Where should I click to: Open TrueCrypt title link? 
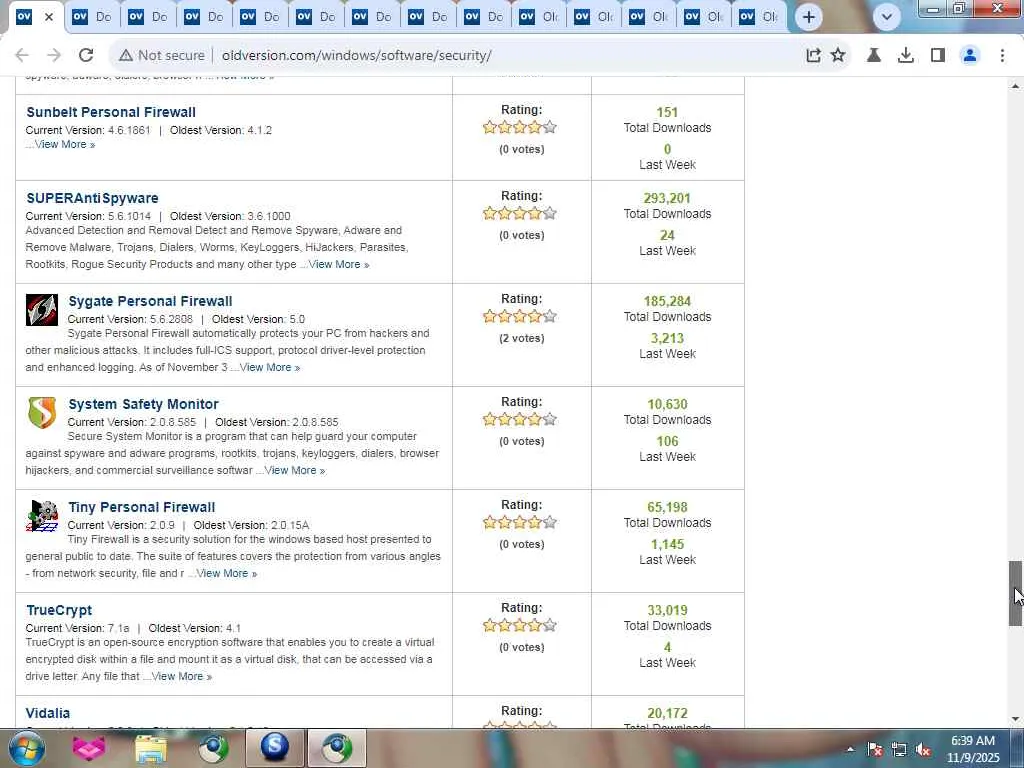[59, 610]
